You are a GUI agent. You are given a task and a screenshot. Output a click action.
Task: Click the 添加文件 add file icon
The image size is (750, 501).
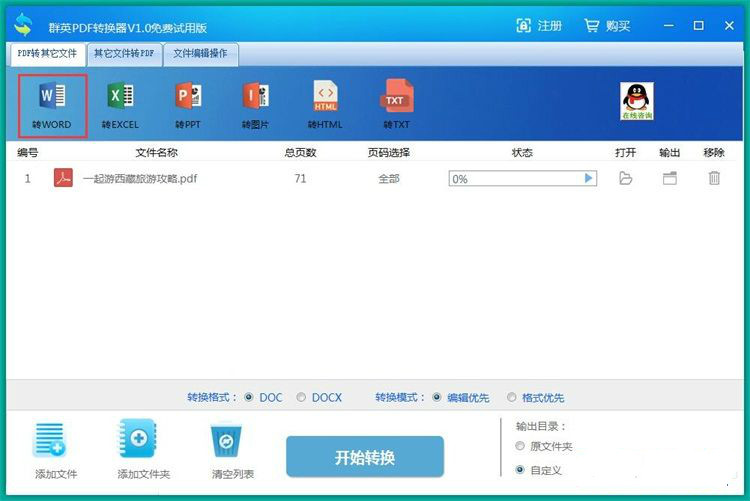click(x=50, y=439)
